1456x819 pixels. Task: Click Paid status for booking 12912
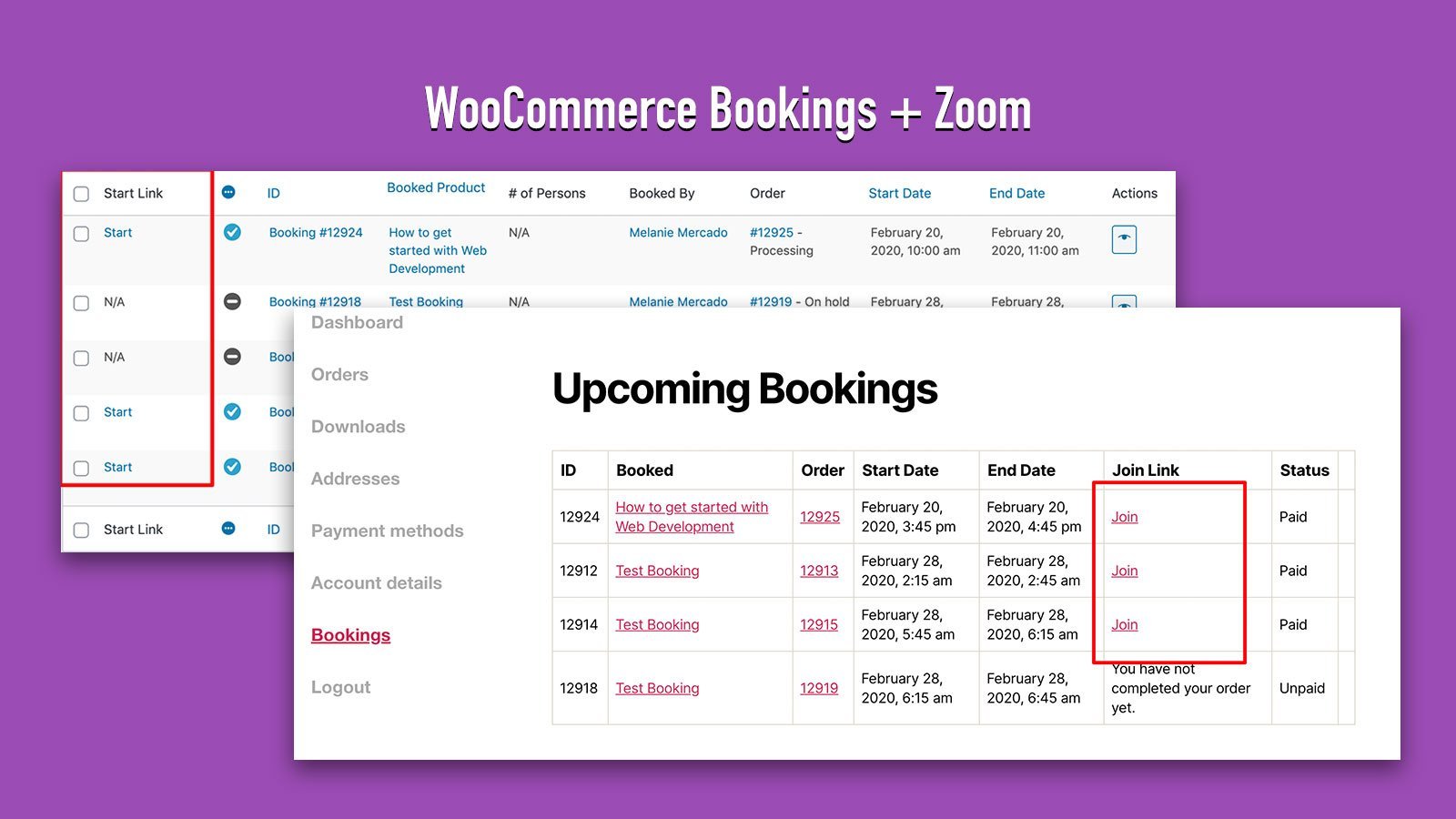click(1293, 571)
